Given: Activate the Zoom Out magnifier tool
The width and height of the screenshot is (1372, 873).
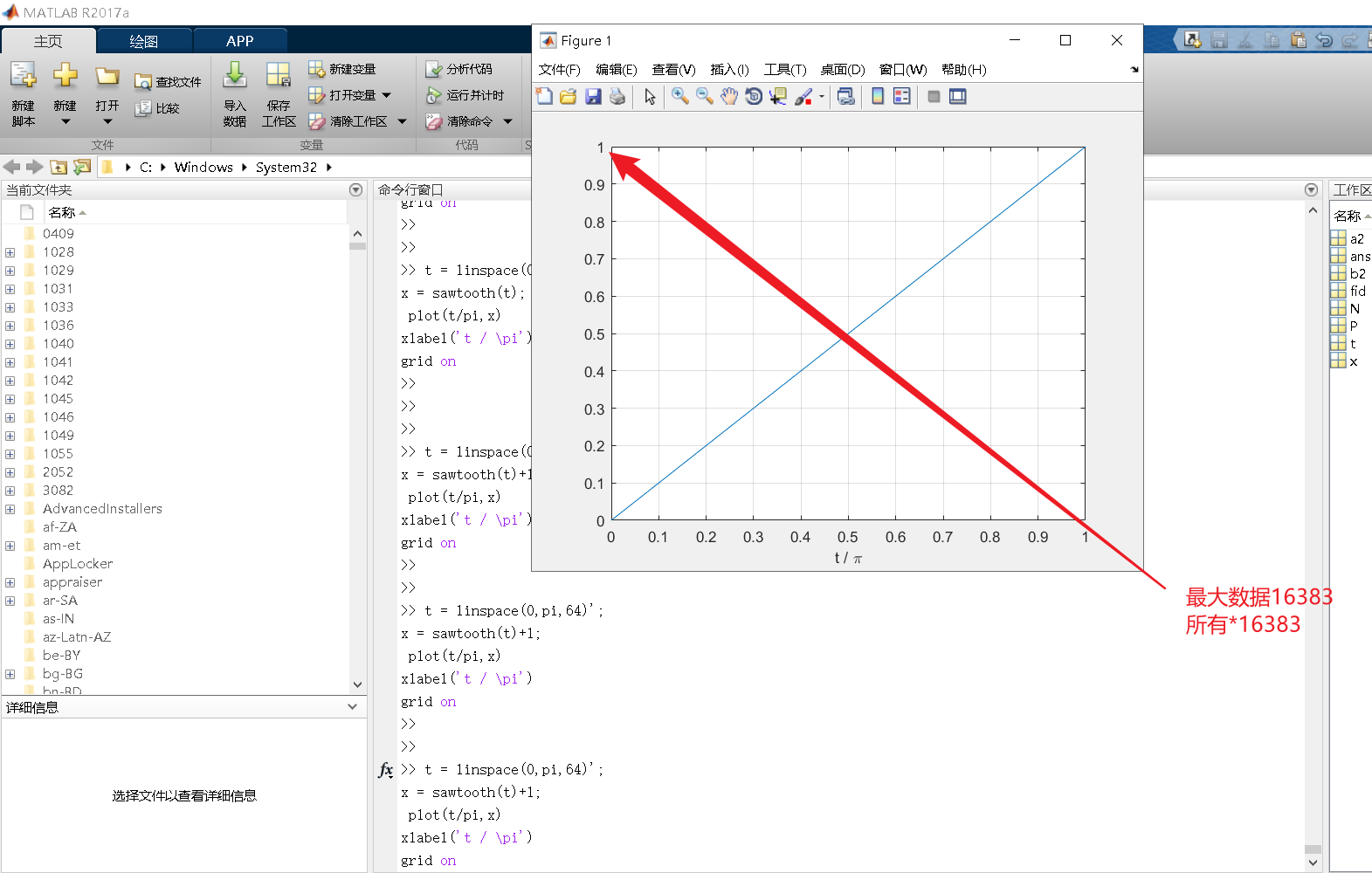Looking at the screenshot, I should 704,97.
